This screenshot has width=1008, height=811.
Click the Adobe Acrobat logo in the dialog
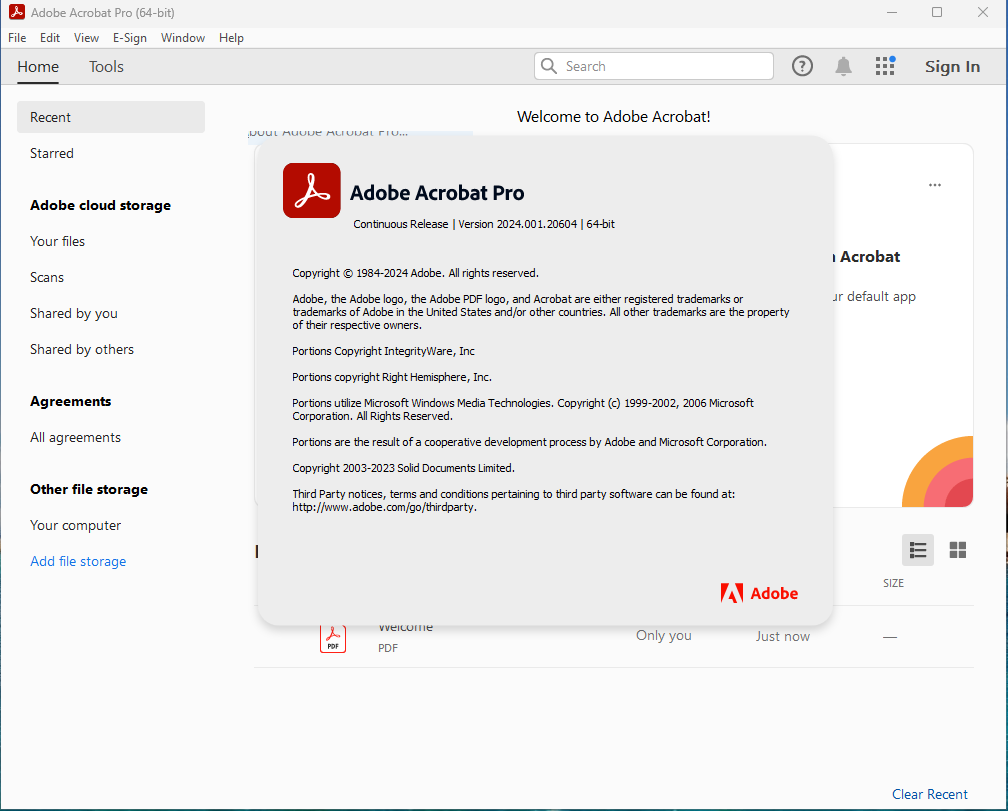tap(311, 190)
